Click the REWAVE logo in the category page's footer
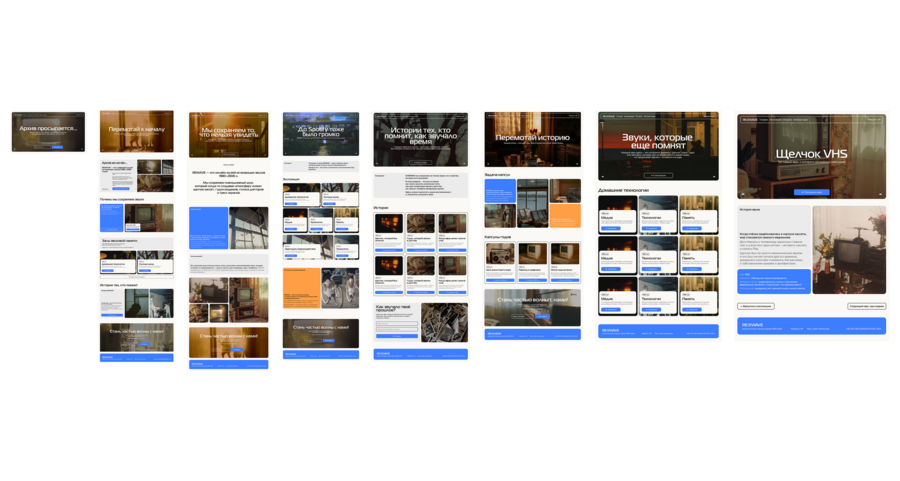This screenshot has width=900, height=481. [610, 330]
